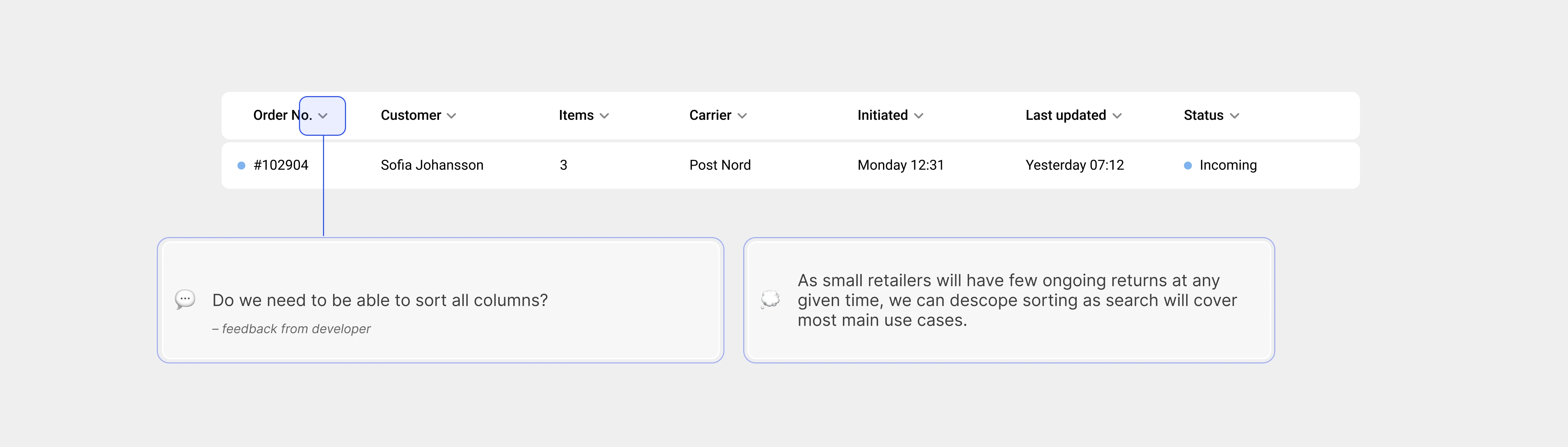1568x447 pixels.
Task: Click the Incoming status label
Action: coord(1228,165)
